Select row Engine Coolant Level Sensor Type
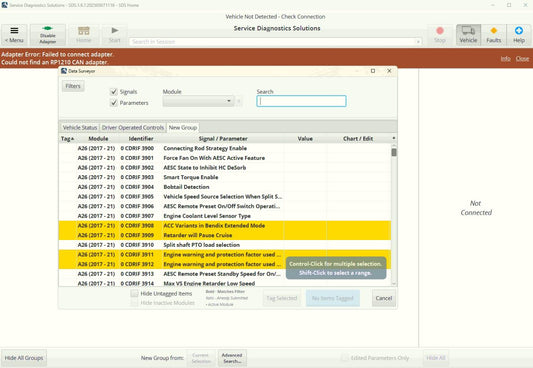533x368 pixels. tap(225, 216)
